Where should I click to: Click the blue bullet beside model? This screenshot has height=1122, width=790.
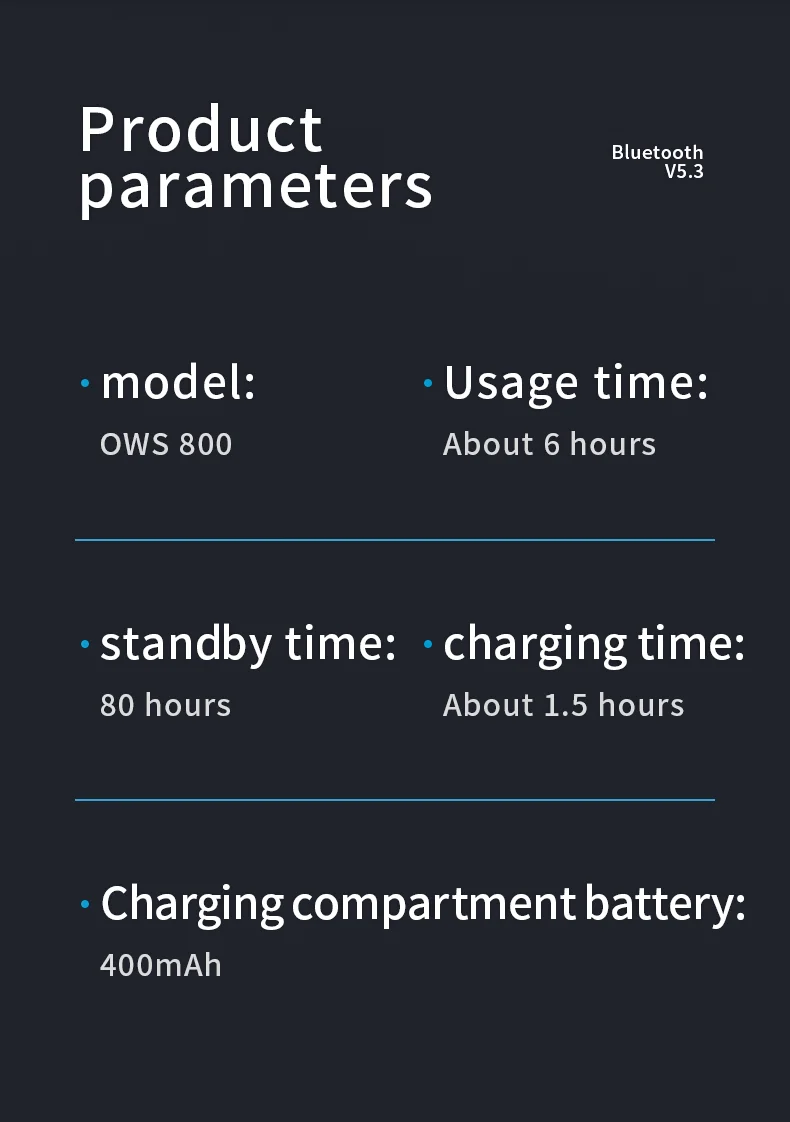[x=85, y=384]
